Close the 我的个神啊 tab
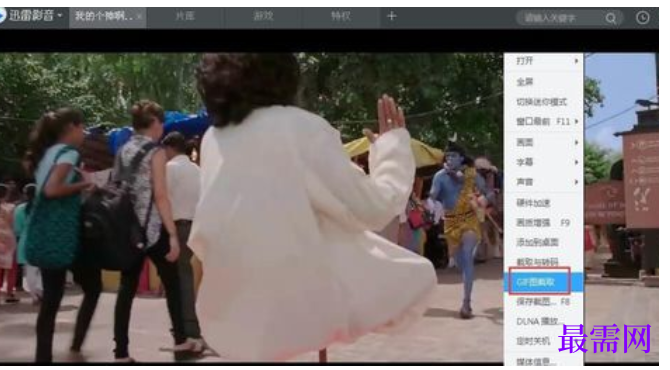The height and width of the screenshot is (370, 670). click(x=139, y=17)
